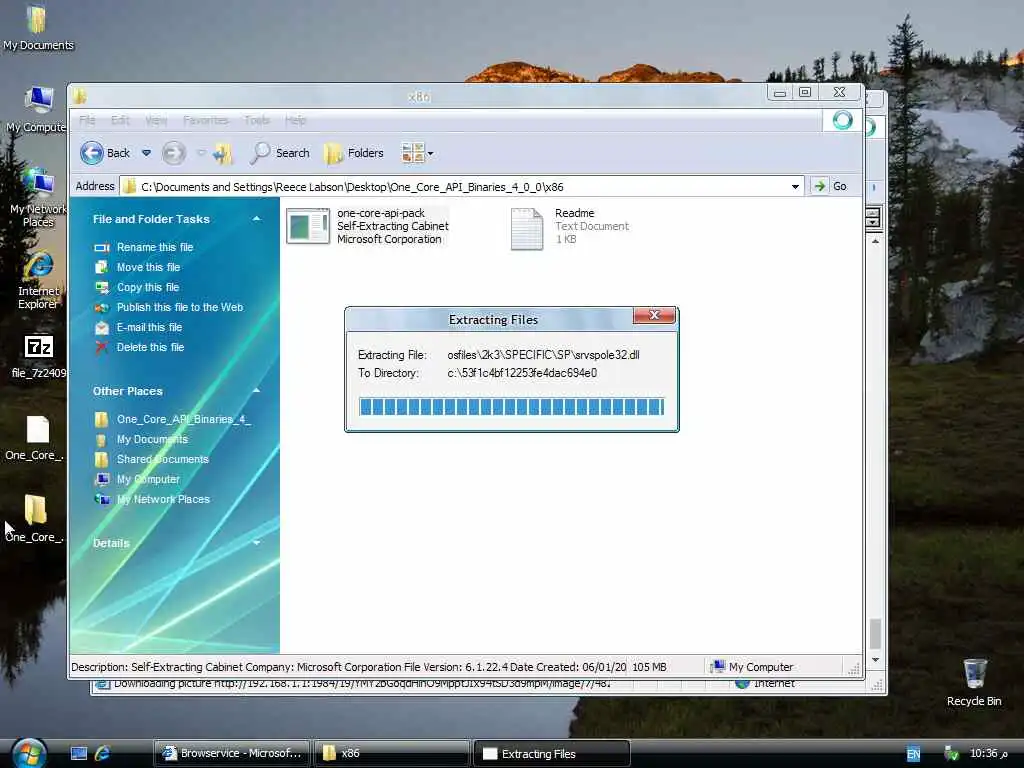1024x768 pixels.
Task: Expand the address bar dropdown arrow
Action: (x=795, y=187)
